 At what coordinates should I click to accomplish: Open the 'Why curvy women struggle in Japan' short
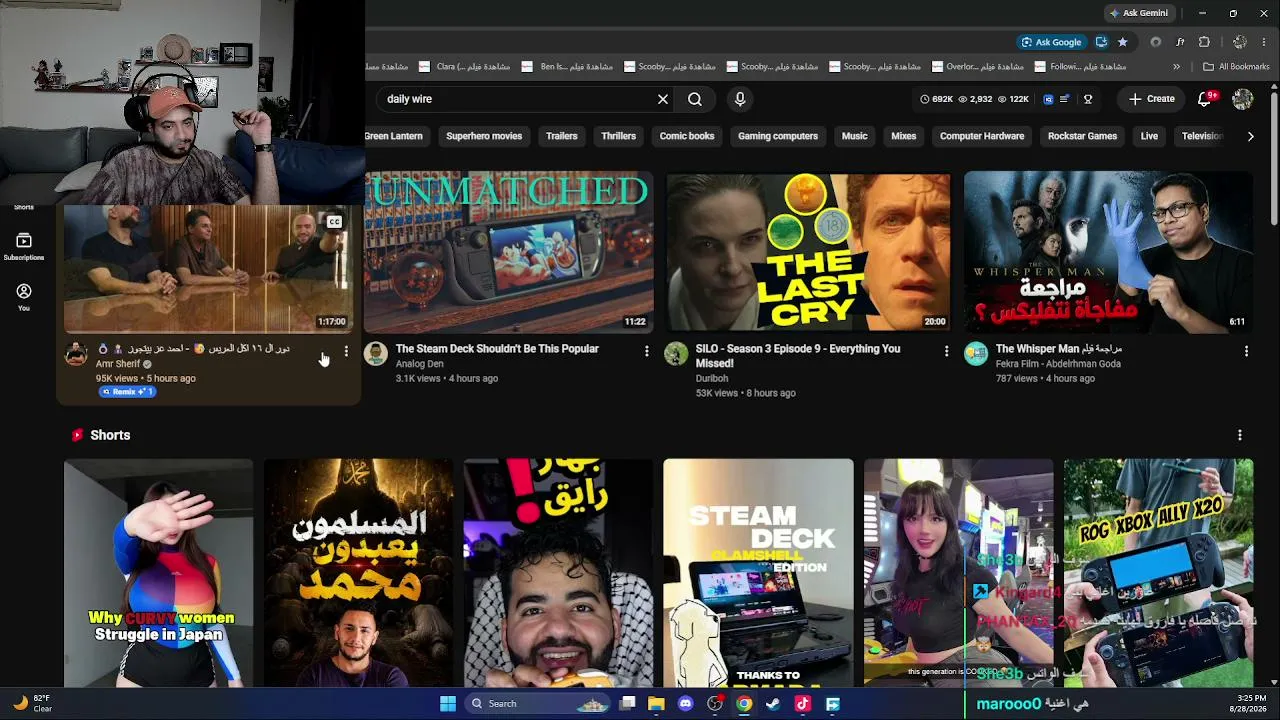pos(158,573)
